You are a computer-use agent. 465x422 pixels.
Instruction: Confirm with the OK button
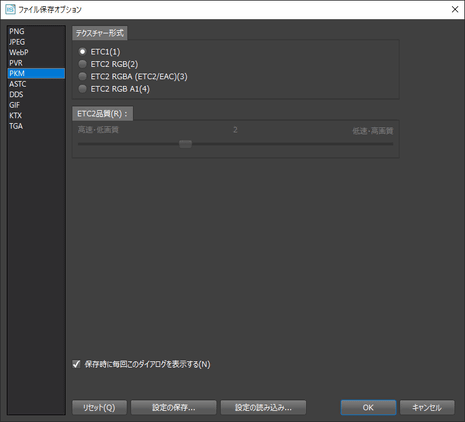[x=368, y=408]
